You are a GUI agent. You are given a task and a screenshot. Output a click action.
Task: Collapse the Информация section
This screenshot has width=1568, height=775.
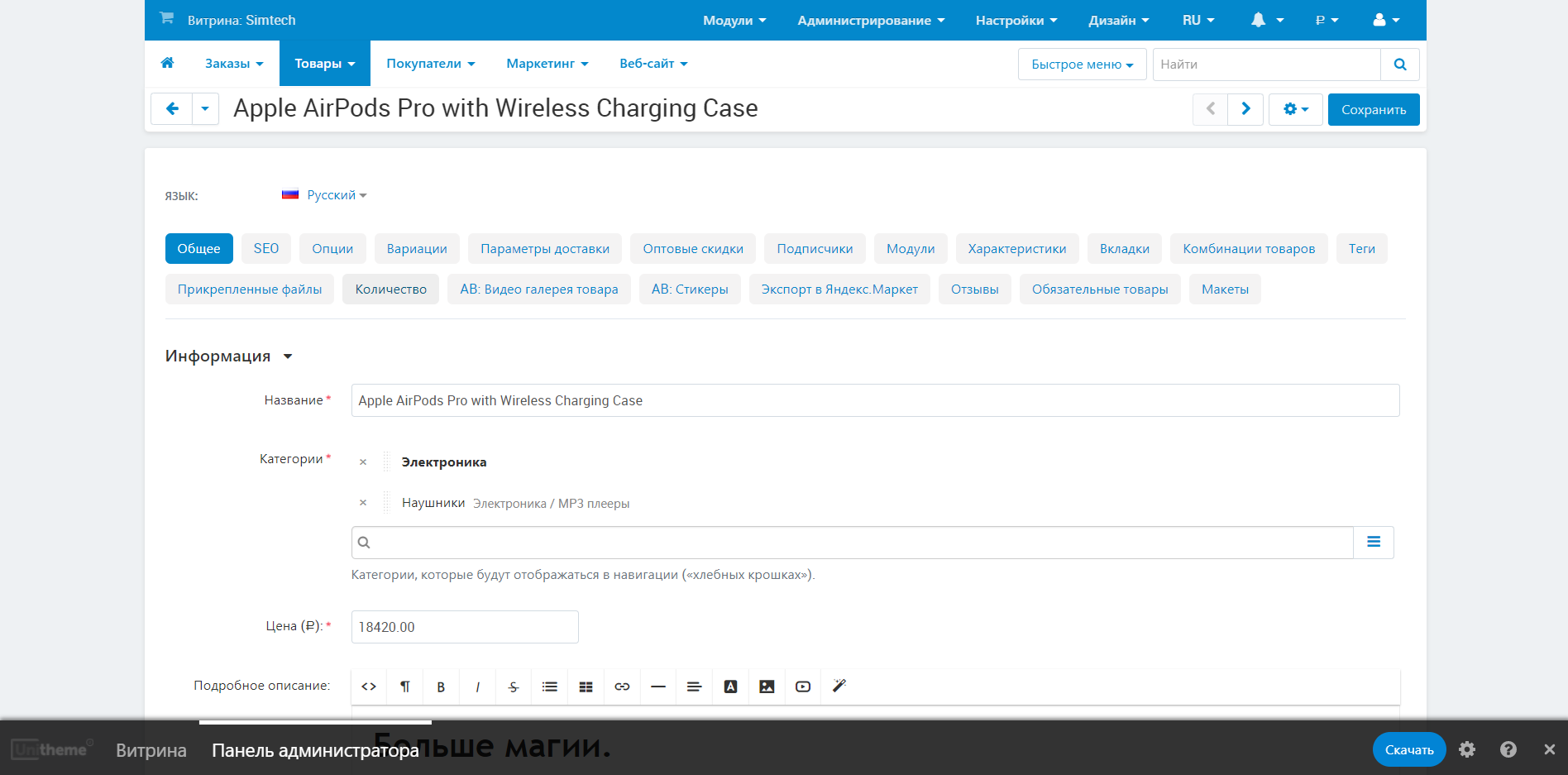tap(229, 356)
